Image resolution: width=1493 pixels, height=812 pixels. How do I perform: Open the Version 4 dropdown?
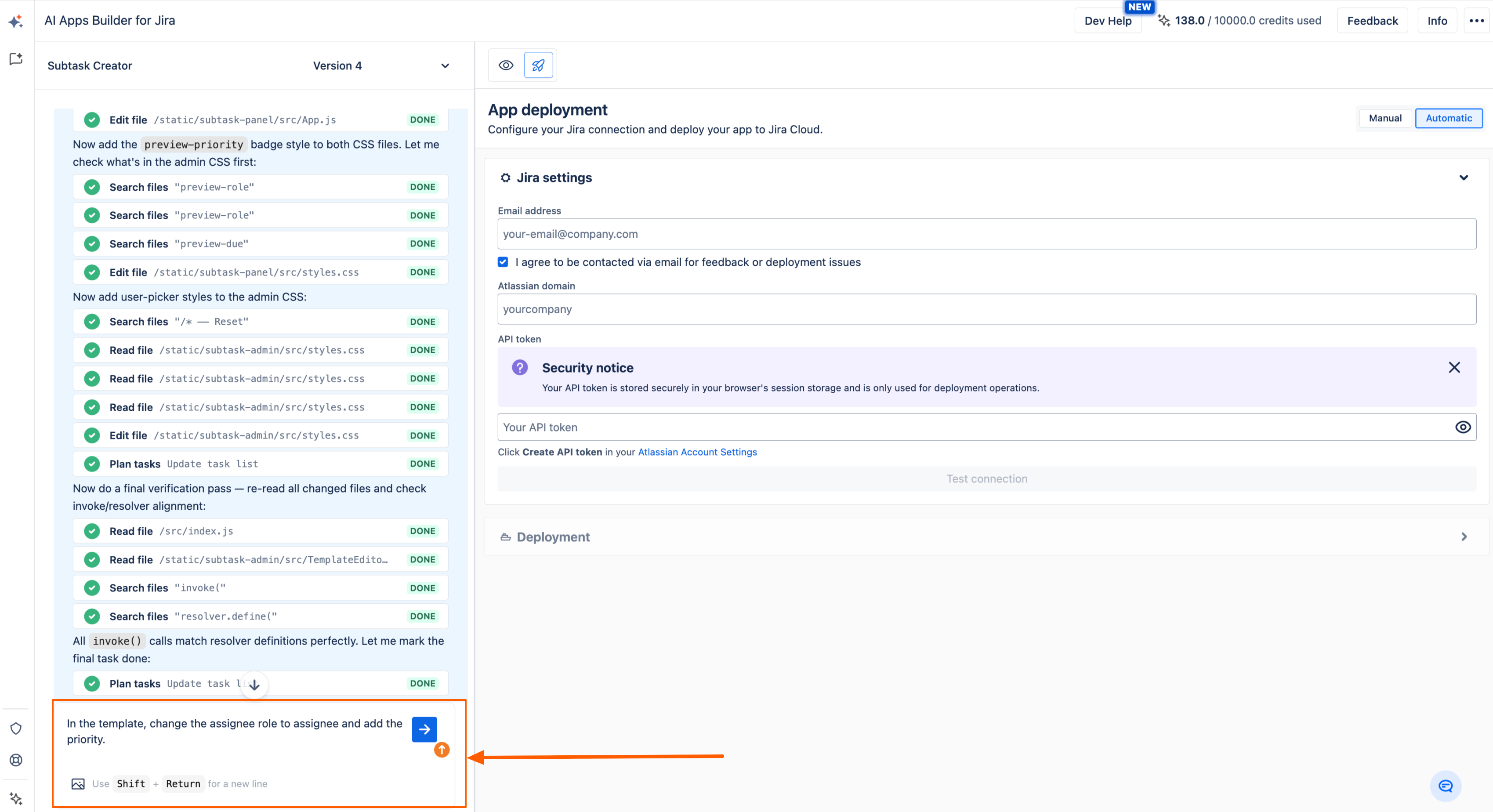[381, 65]
